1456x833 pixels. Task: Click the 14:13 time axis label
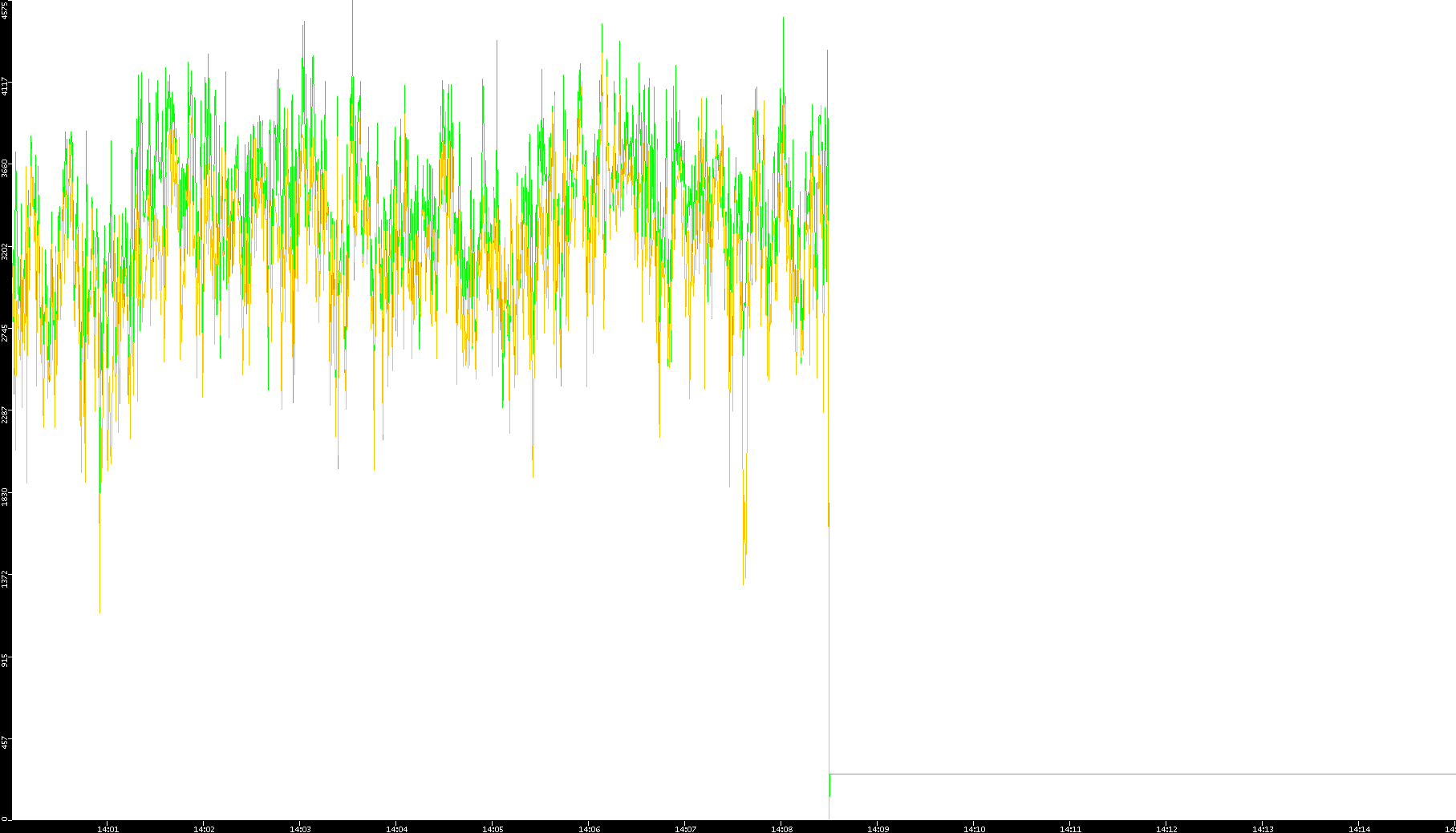point(1263,829)
